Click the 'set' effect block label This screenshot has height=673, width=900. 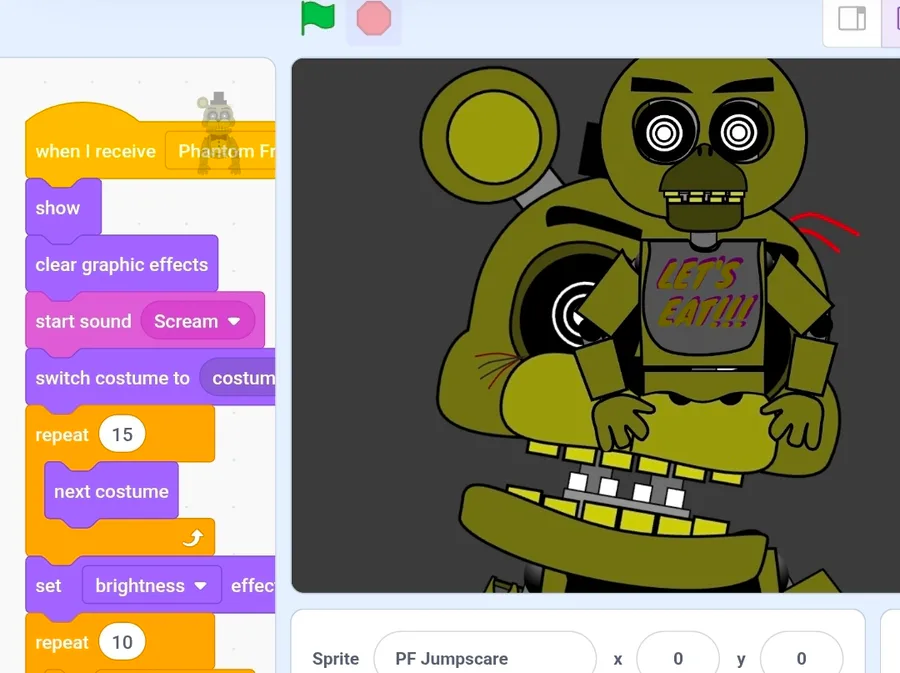click(48, 586)
